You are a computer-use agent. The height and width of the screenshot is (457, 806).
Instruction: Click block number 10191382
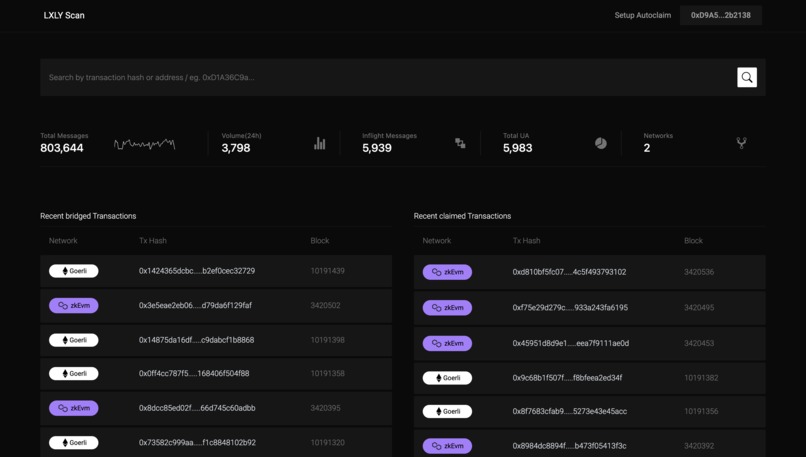[701, 378]
